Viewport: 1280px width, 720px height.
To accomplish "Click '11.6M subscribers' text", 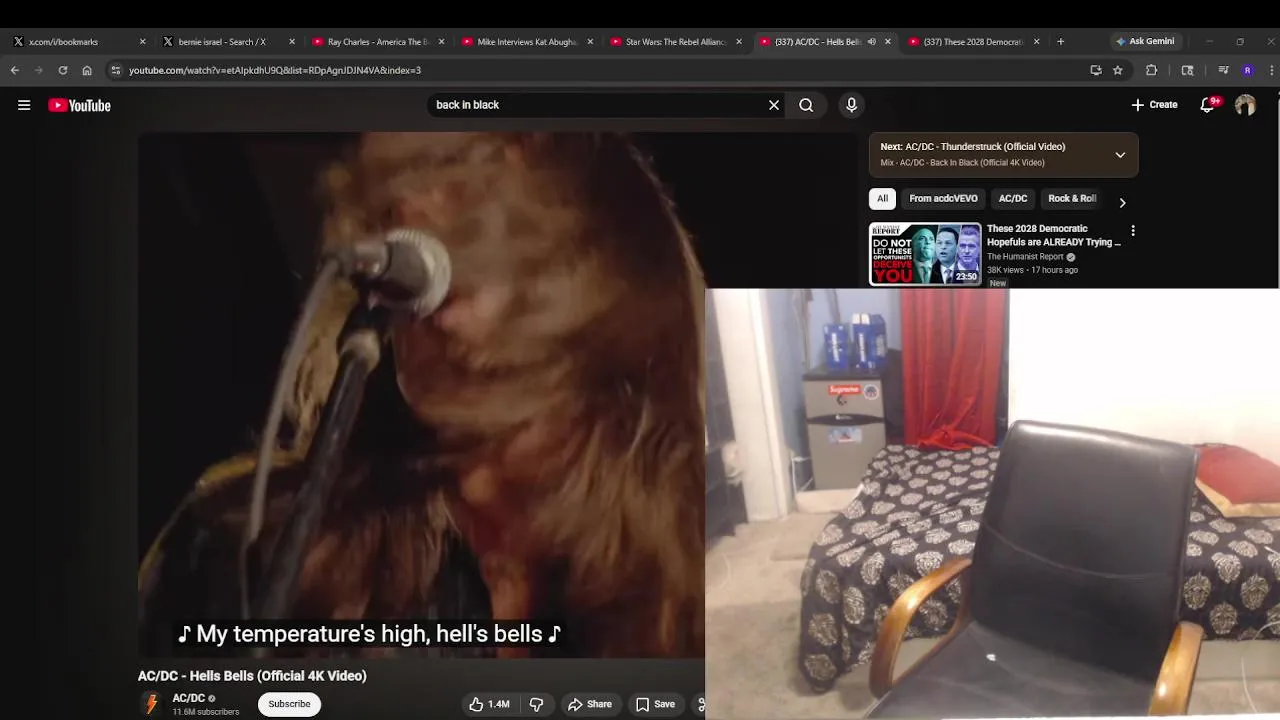I will click(206, 712).
